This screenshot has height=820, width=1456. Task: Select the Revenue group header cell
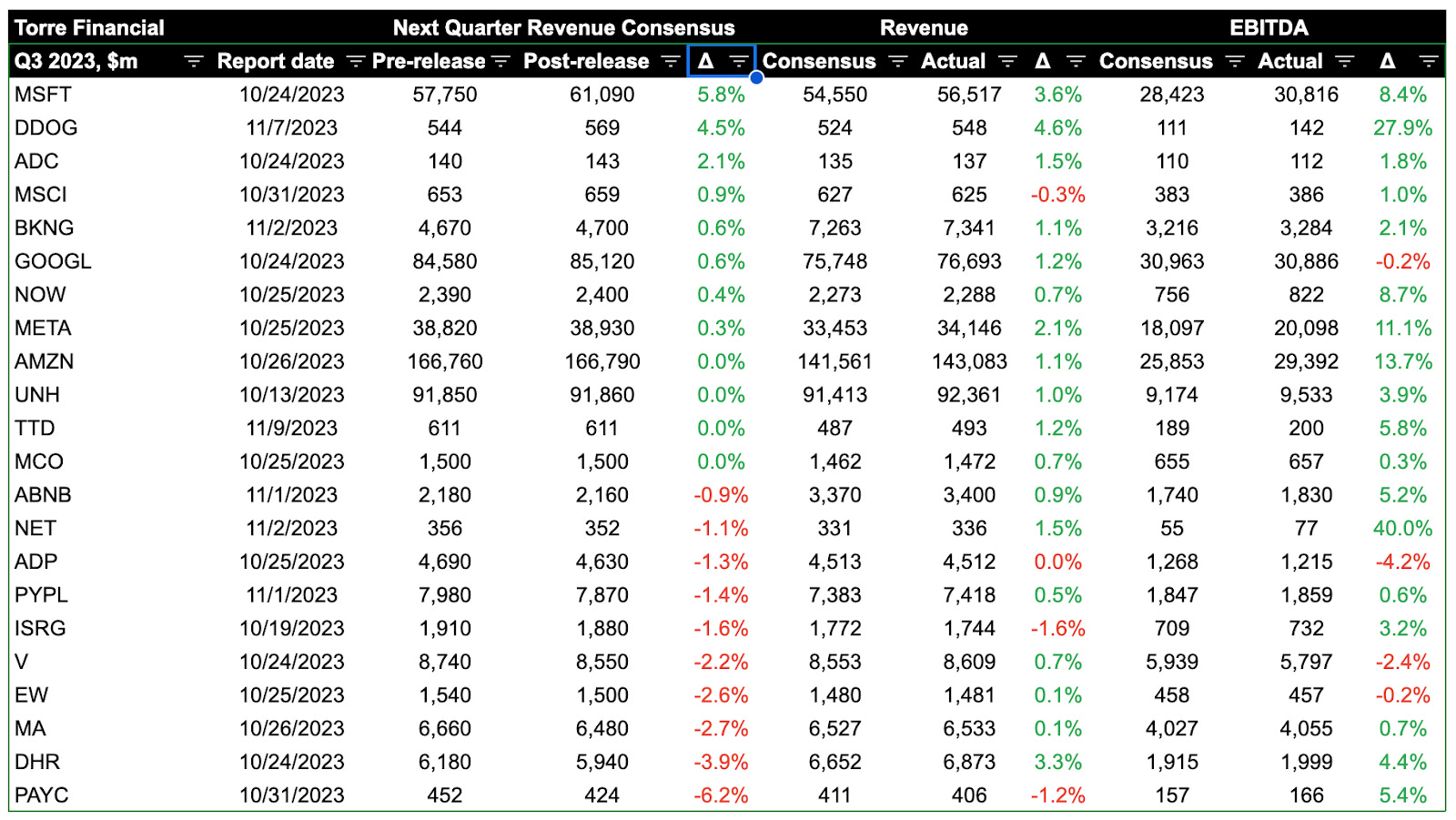coord(924,28)
